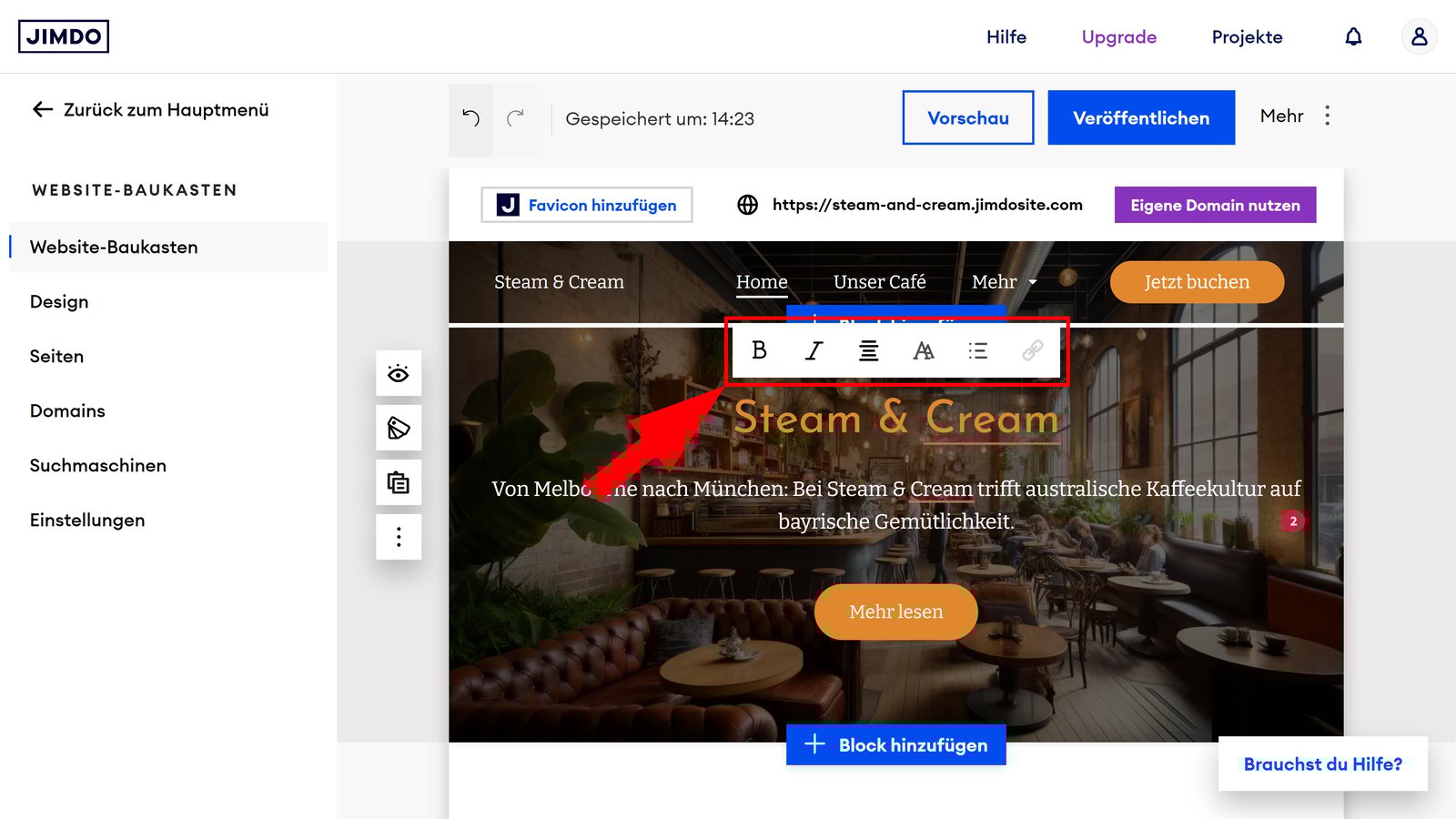The image size is (1456, 819).
Task: Duplicate the block with the copy icon
Action: click(x=399, y=482)
